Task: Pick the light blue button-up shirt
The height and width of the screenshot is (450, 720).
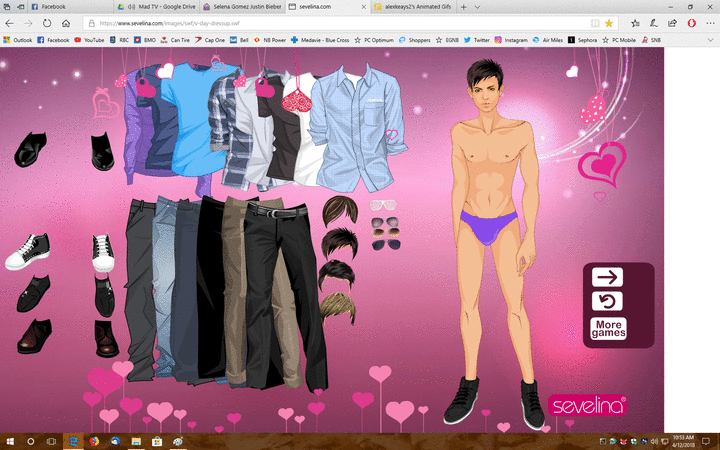Action: click(x=358, y=131)
